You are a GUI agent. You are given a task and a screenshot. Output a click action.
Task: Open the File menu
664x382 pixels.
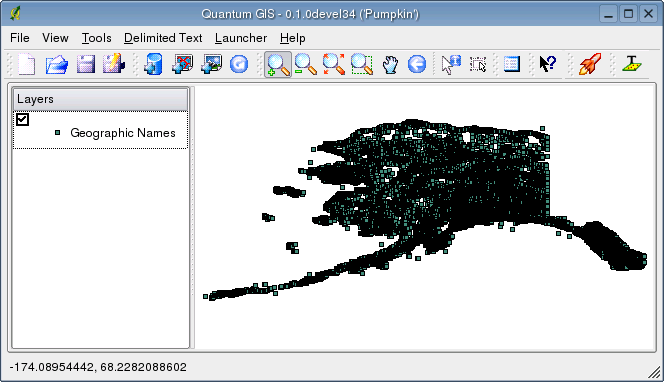[x=19, y=38]
